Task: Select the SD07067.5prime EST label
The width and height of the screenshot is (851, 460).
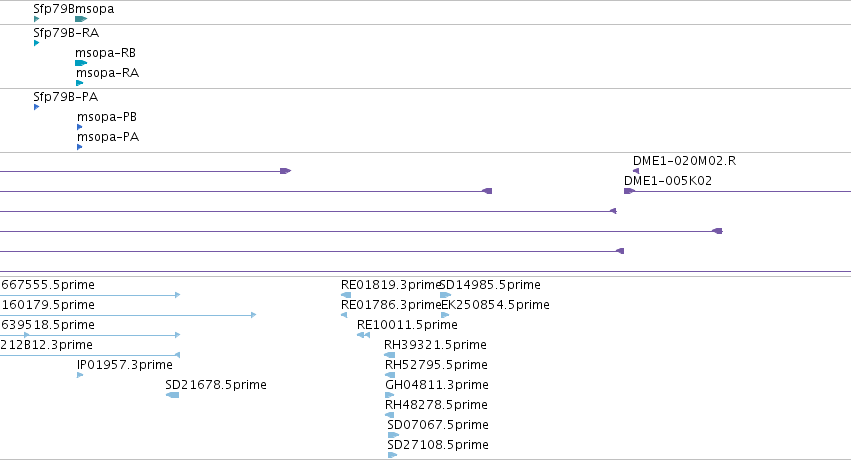Action: click(x=438, y=424)
